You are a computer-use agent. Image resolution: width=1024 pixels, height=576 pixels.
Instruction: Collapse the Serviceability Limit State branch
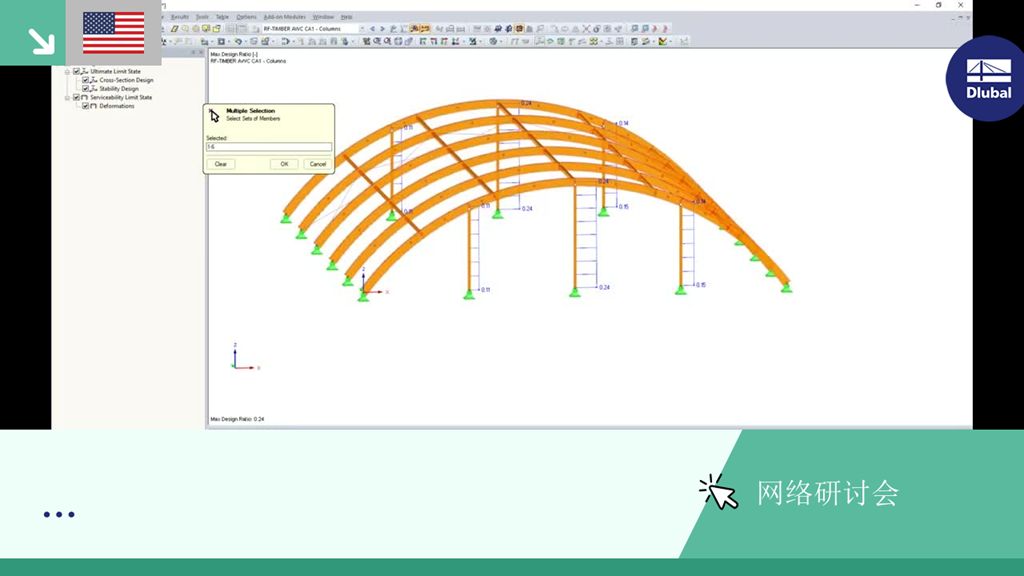(x=67, y=97)
